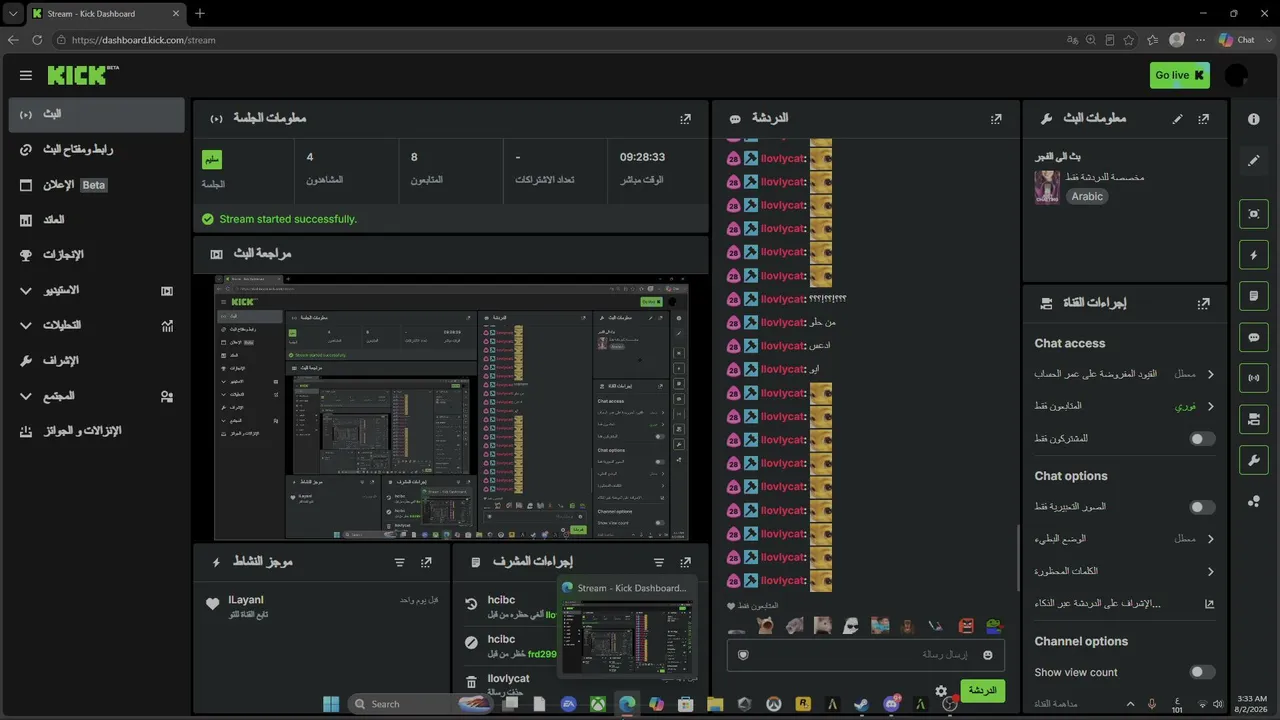Click the stream preview video in مراجعة البث

[x=451, y=408]
